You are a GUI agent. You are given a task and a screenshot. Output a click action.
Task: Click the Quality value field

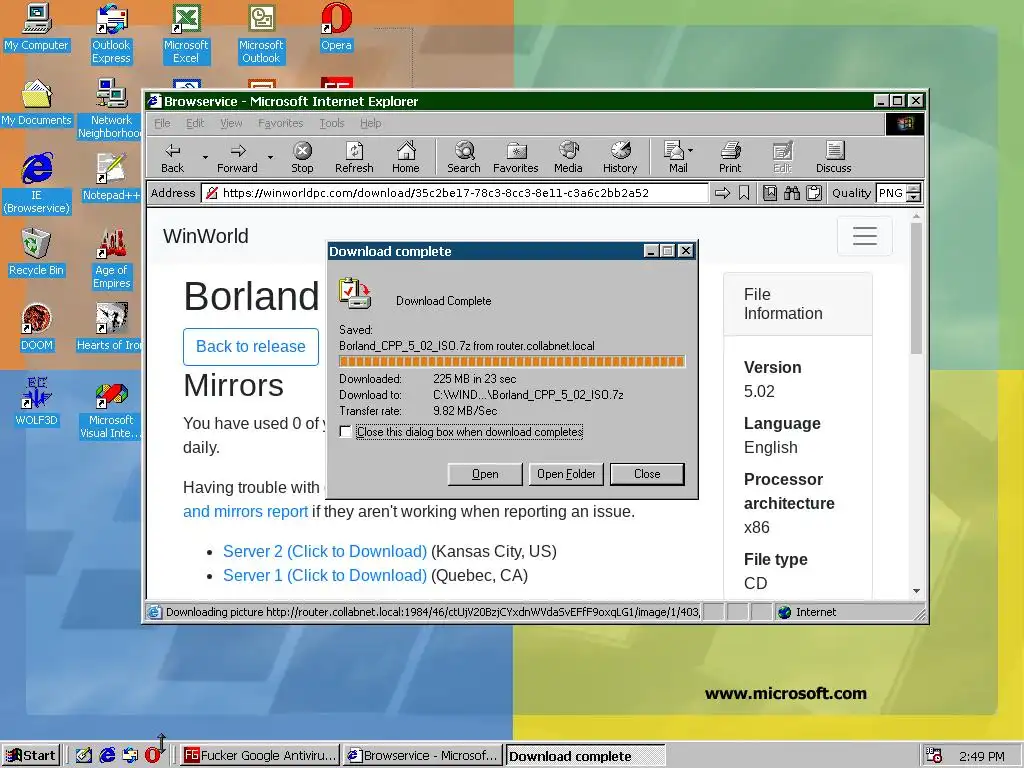coord(891,193)
